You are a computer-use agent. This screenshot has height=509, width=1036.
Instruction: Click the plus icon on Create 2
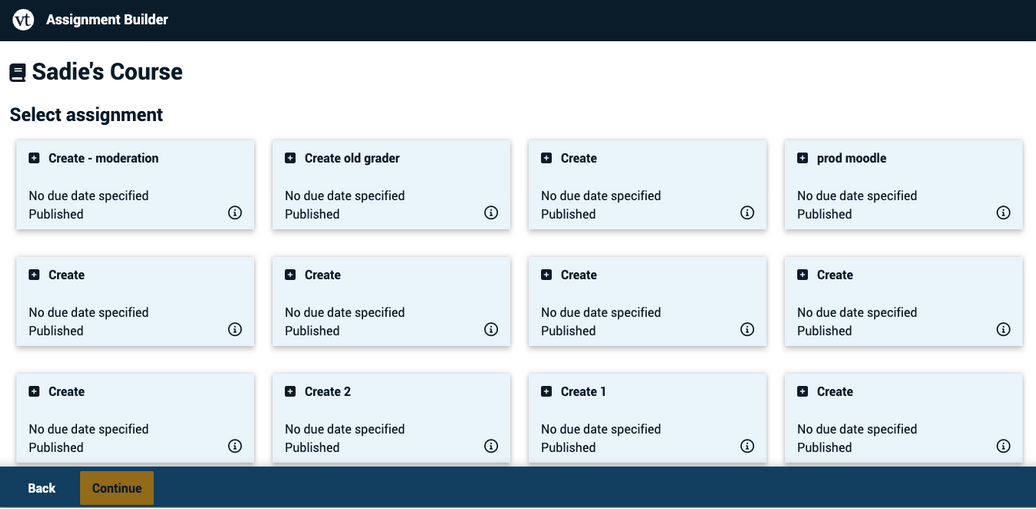(x=290, y=391)
